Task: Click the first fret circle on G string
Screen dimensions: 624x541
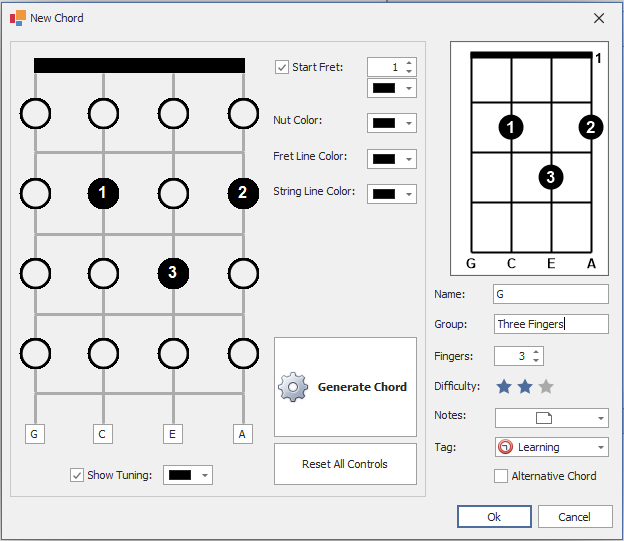Action: (x=35, y=114)
